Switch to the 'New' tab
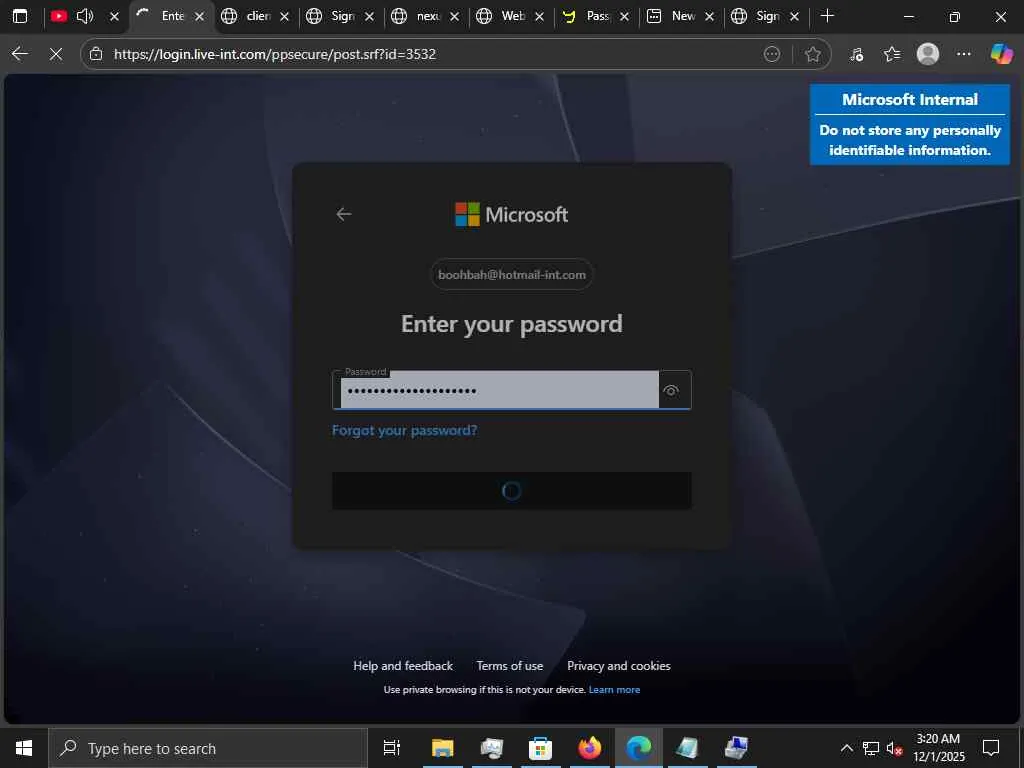1024x768 pixels. (671, 16)
